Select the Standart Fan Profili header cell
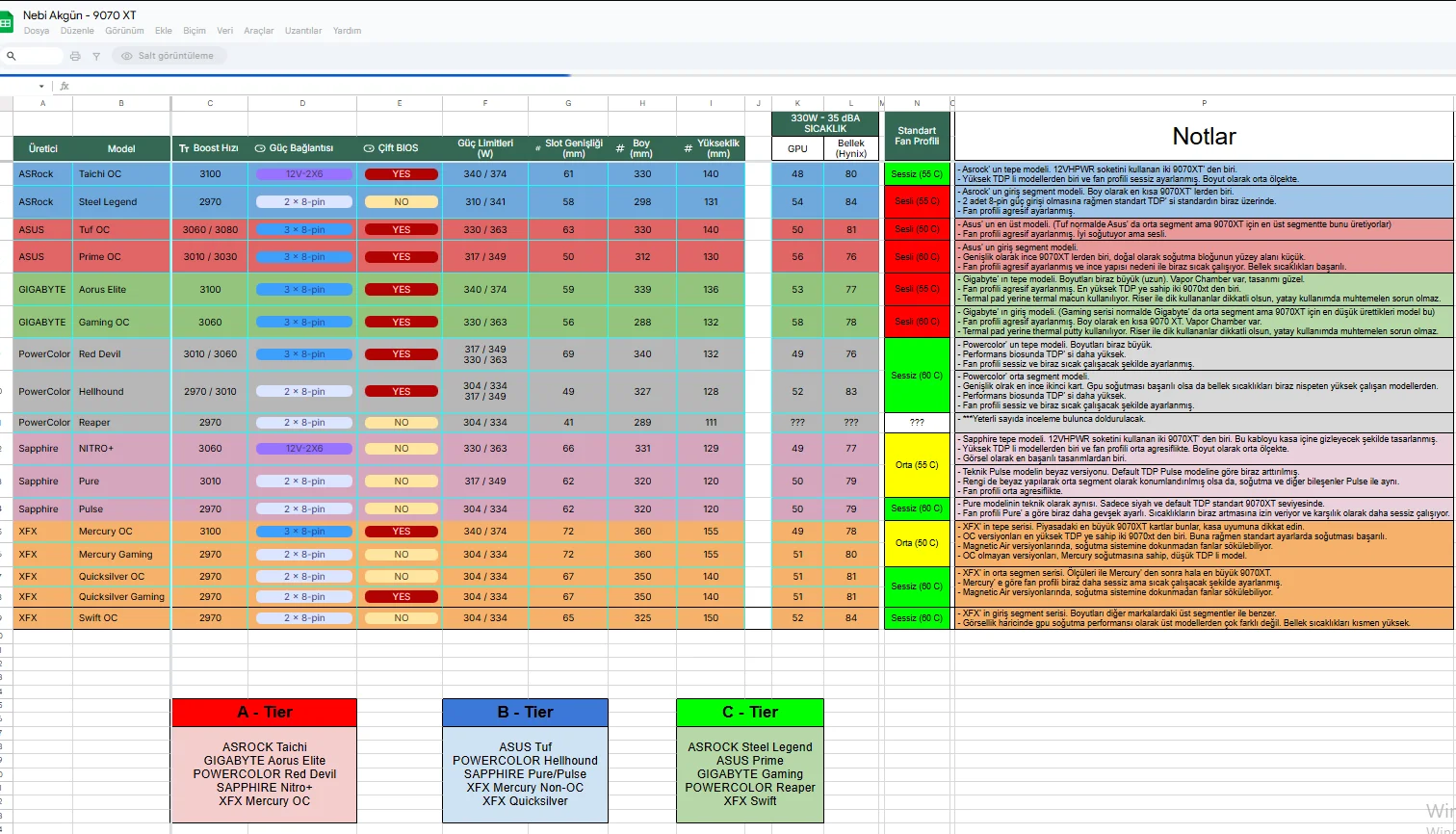1456x834 pixels. click(x=917, y=136)
